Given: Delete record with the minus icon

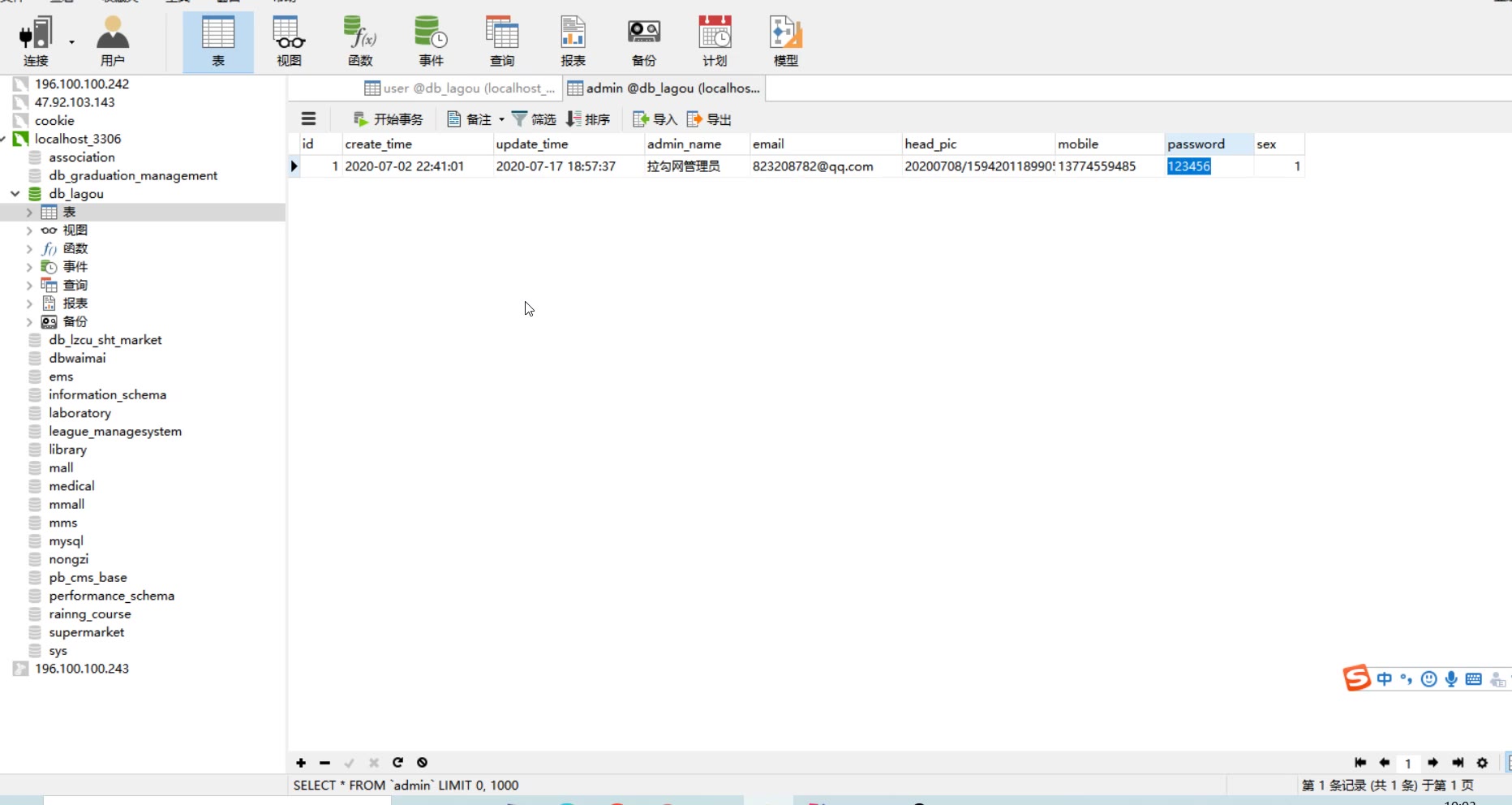Looking at the screenshot, I should pyautogui.click(x=324, y=763).
